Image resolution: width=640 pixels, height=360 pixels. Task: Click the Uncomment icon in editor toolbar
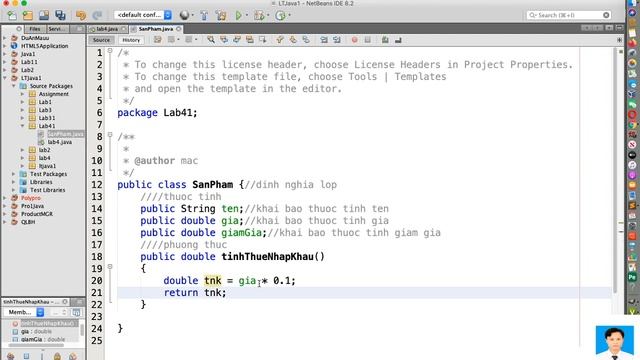pyautogui.click(x=398, y=40)
